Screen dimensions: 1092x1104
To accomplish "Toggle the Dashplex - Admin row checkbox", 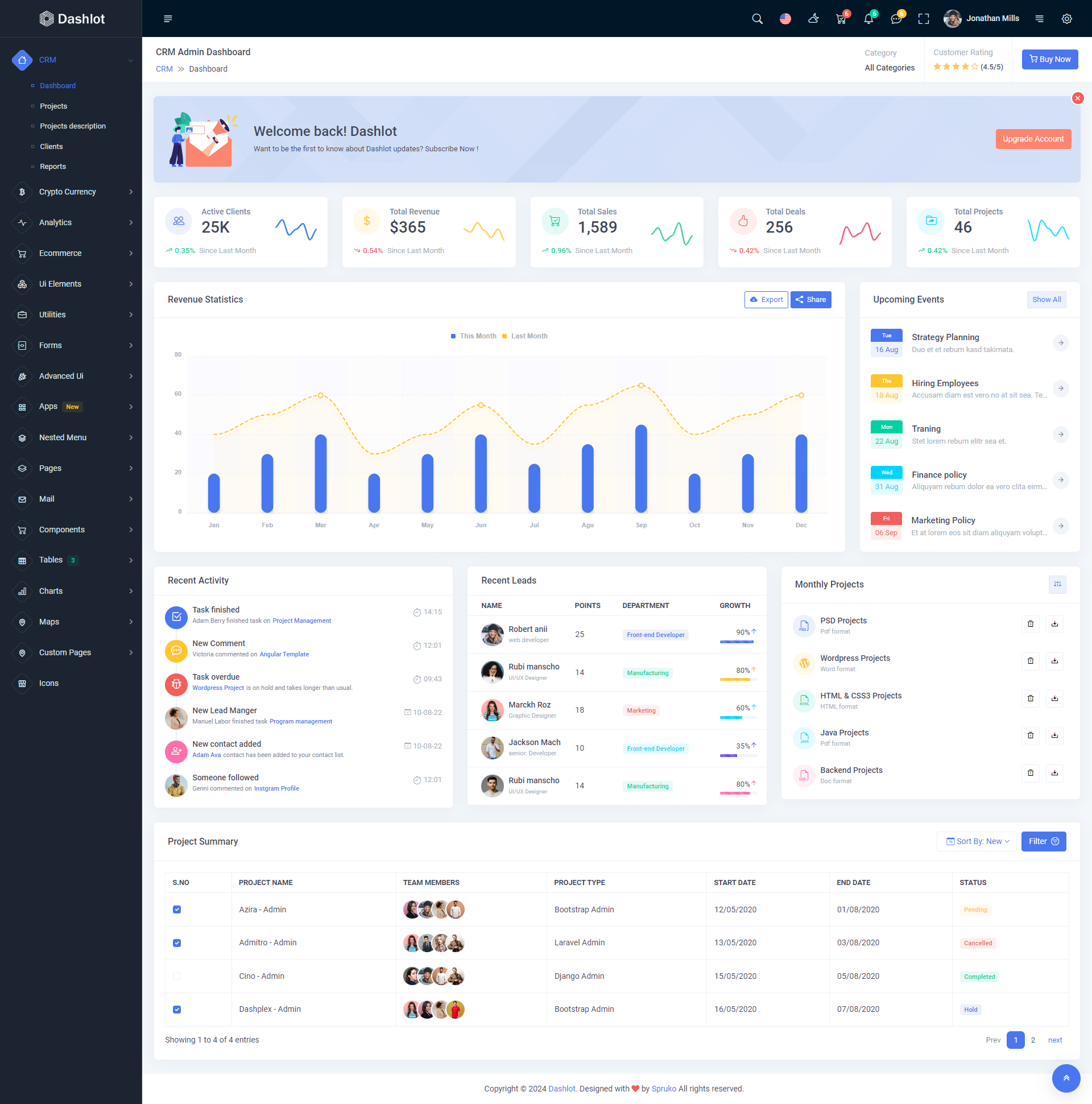I will (177, 1010).
